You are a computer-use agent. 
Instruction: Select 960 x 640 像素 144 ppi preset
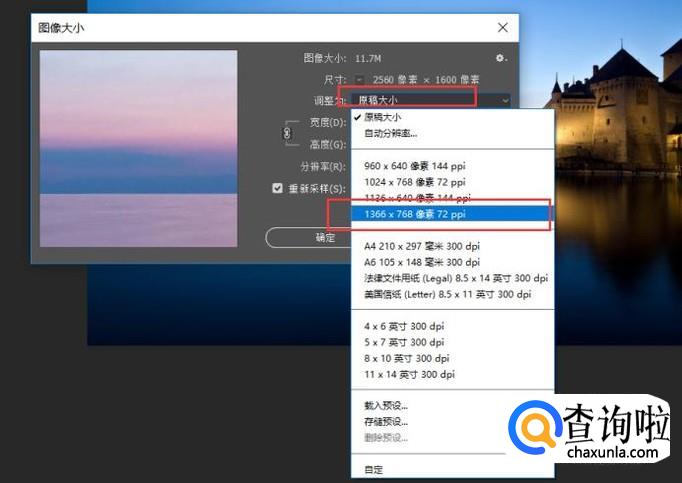click(415, 166)
